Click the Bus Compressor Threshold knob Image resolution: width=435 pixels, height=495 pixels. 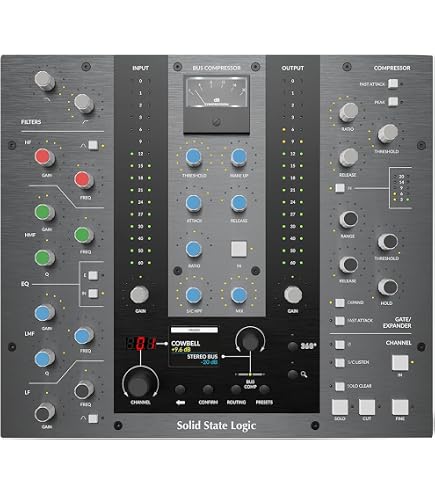tap(194, 157)
